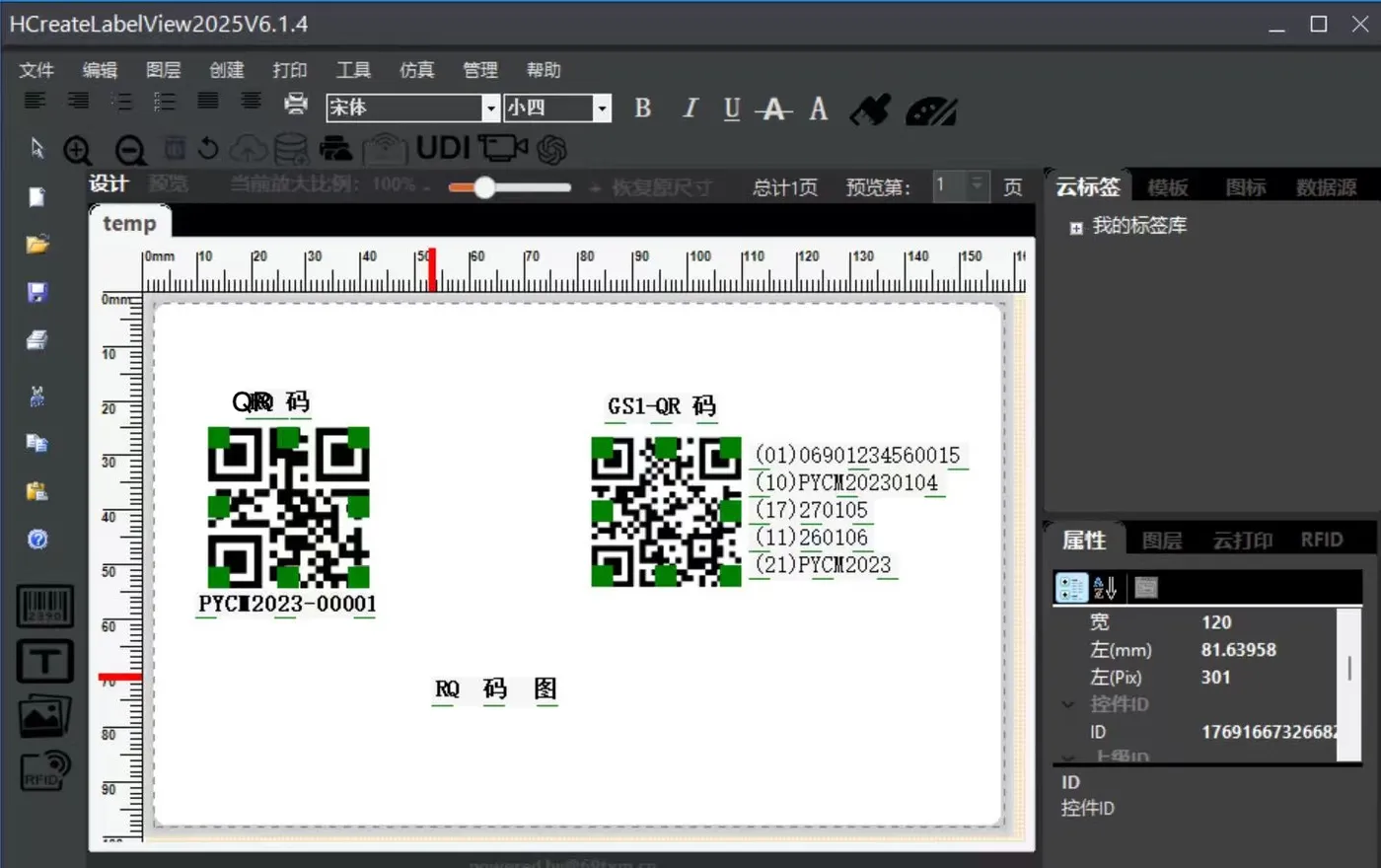Viewport: 1381px width, 868px height.
Task: Open help via blue question mark
Action: 37,540
